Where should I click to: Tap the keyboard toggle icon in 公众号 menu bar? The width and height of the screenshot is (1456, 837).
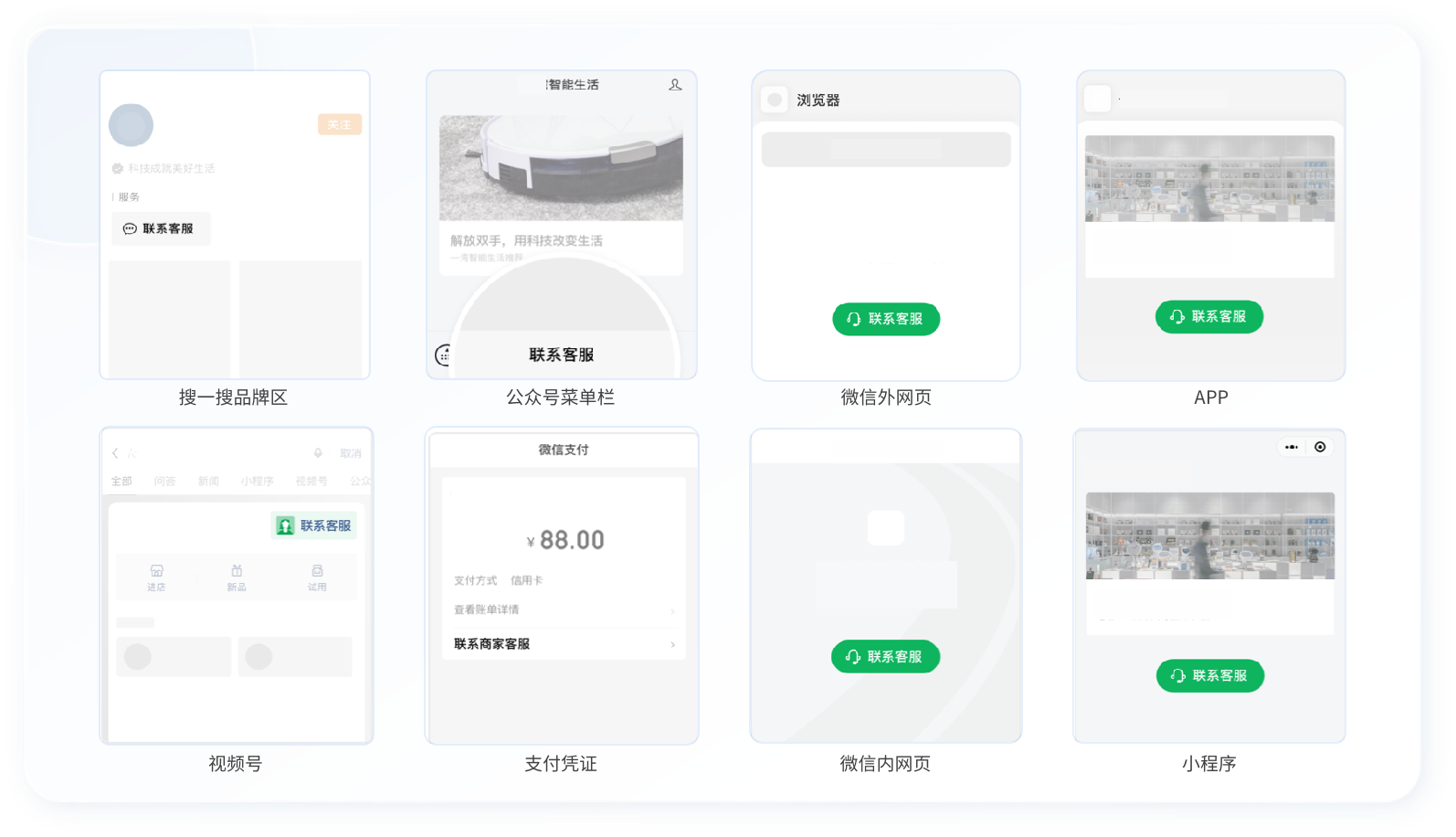[x=444, y=355]
